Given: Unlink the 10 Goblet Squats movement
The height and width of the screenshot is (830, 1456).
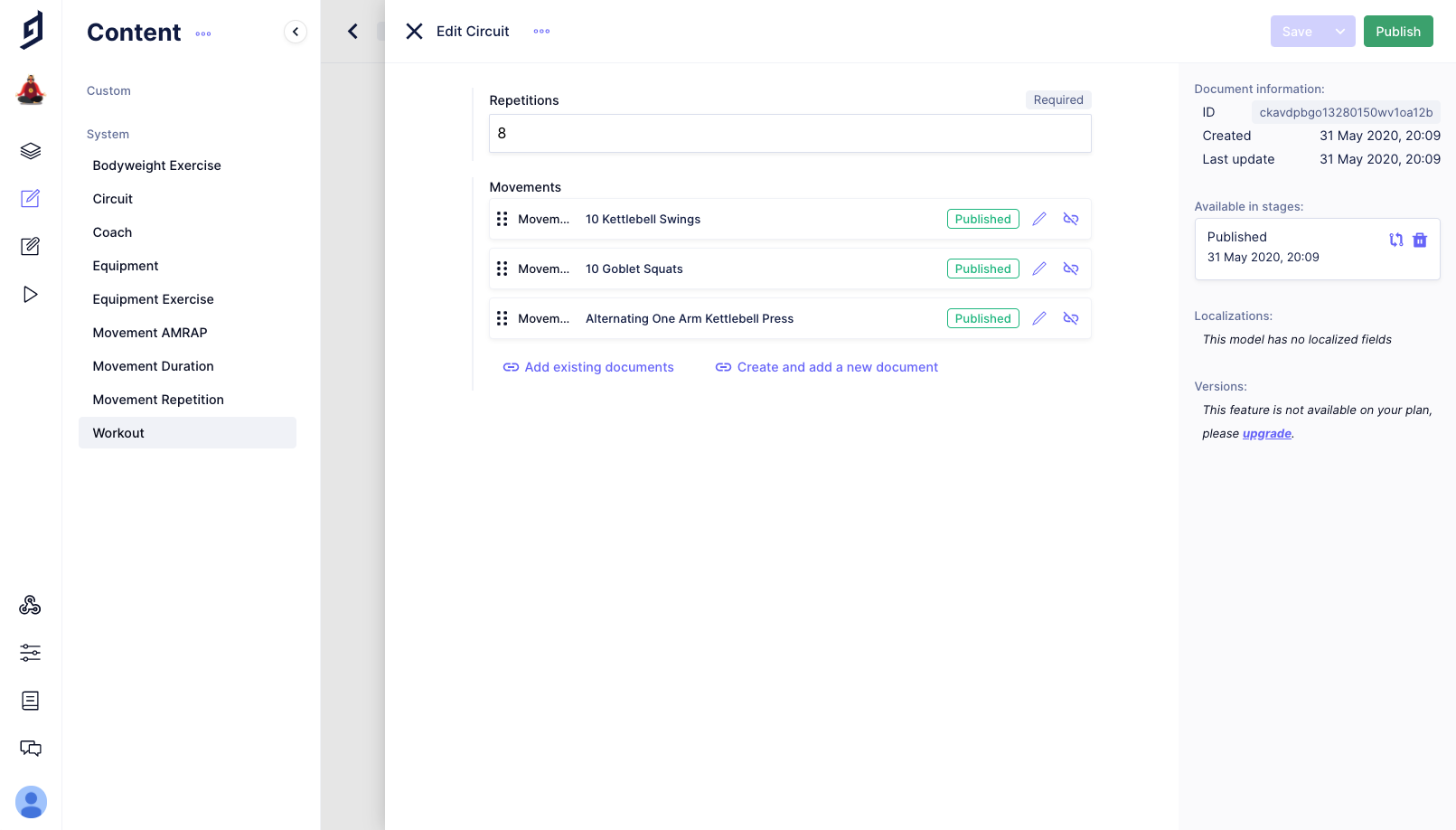Looking at the screenshot, I should click(1071, 269).
